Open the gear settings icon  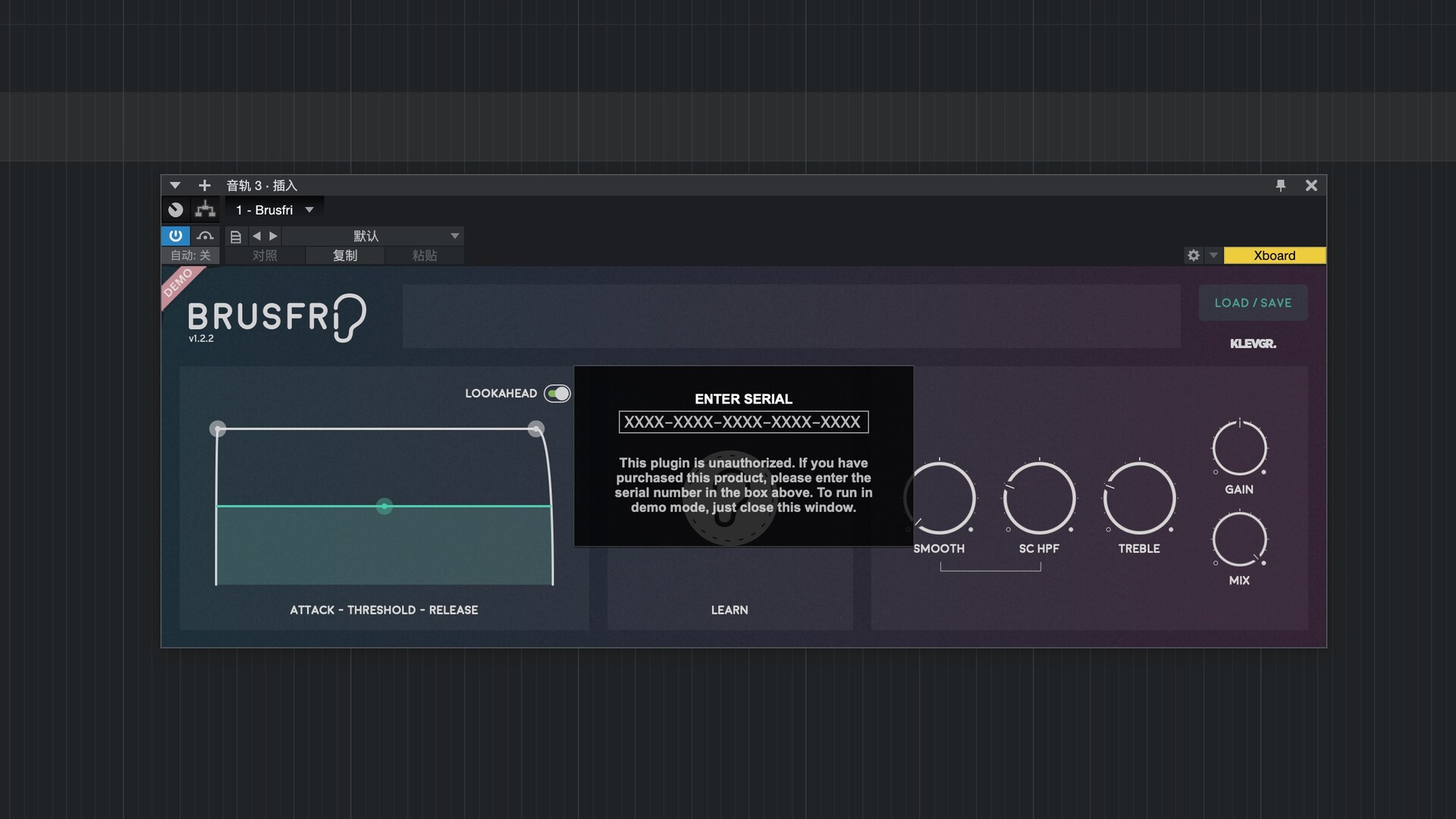[1194, 256]
